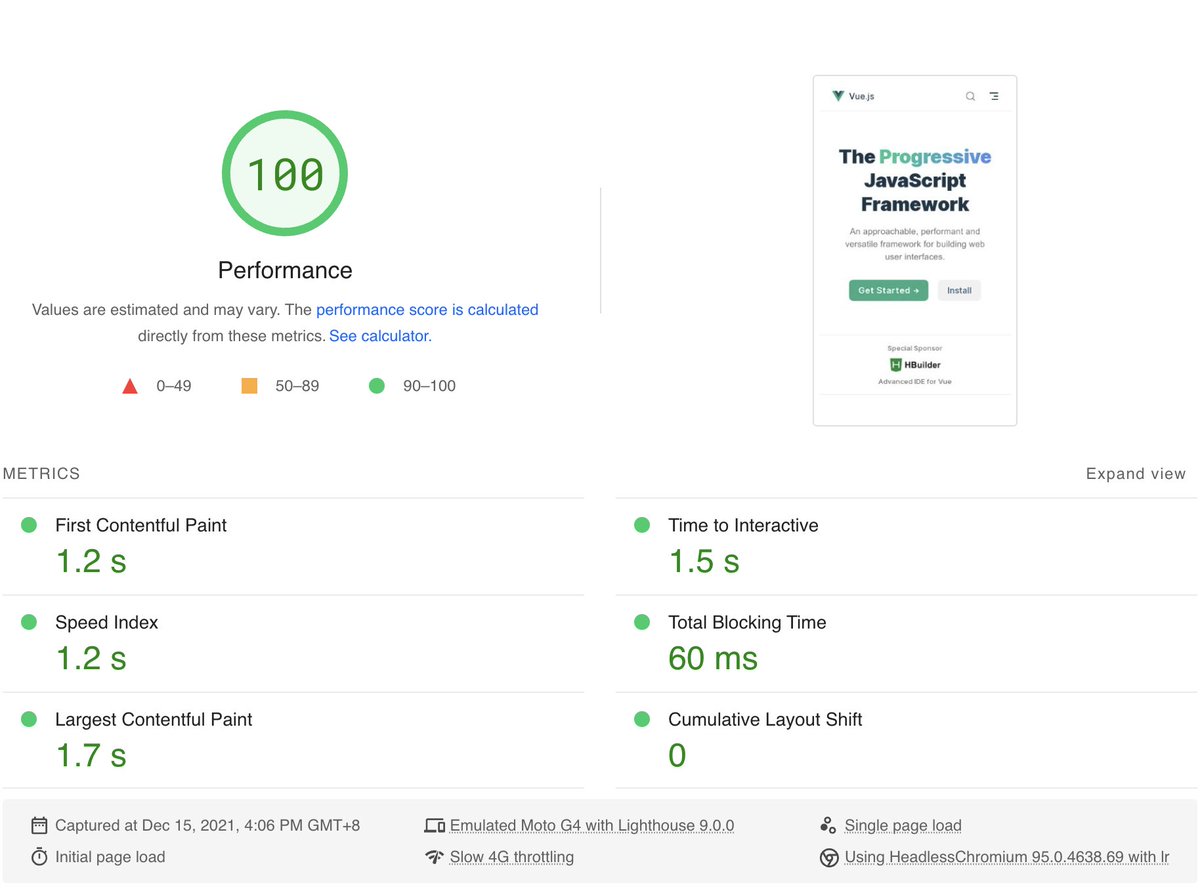Click the Install button in the thumbnail
The width and height of the screenshot is (1200, 891).
(x=959, y=290)
